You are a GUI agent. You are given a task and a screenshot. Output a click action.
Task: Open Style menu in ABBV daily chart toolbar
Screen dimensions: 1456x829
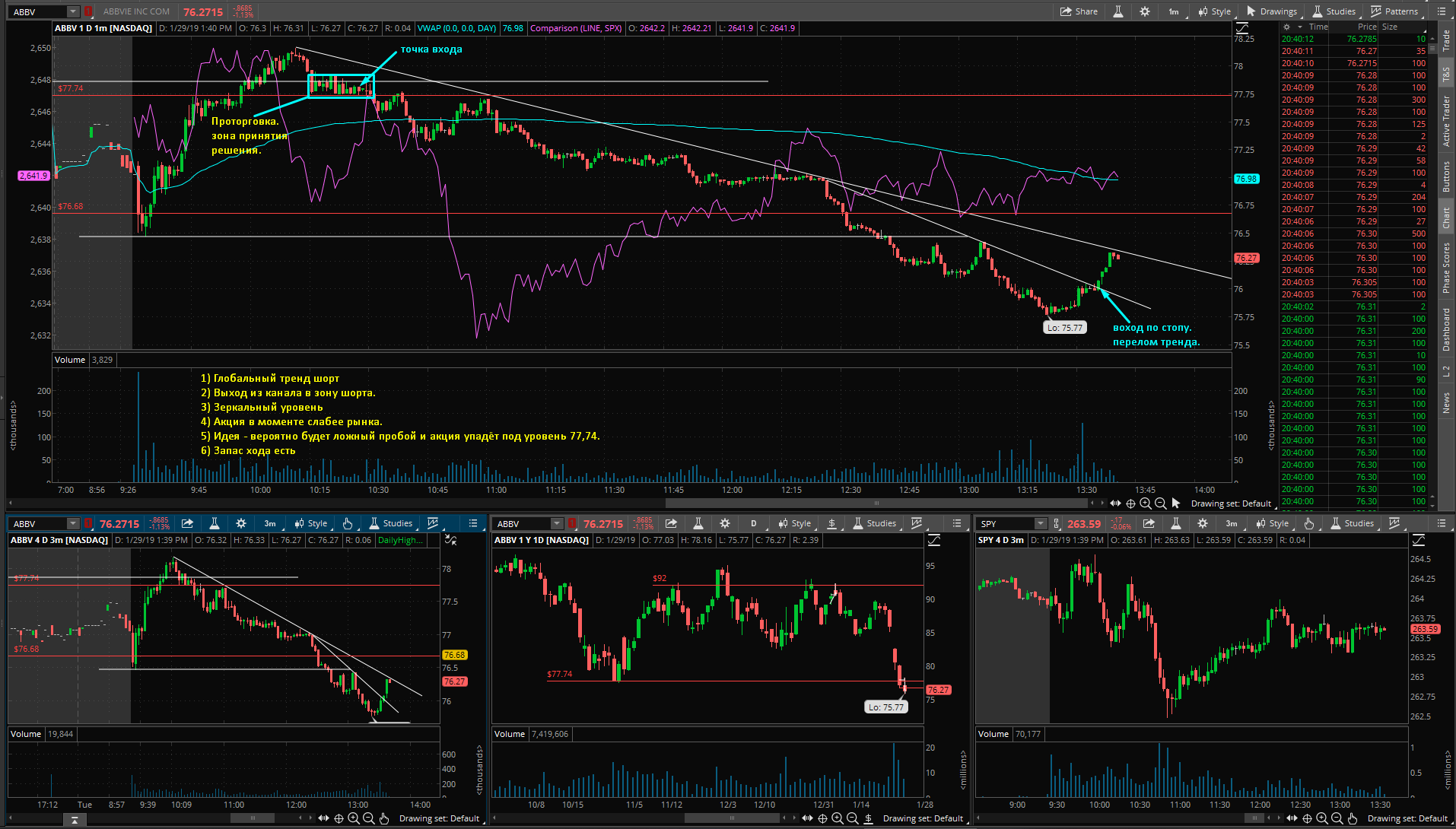[x=794, y=523]
